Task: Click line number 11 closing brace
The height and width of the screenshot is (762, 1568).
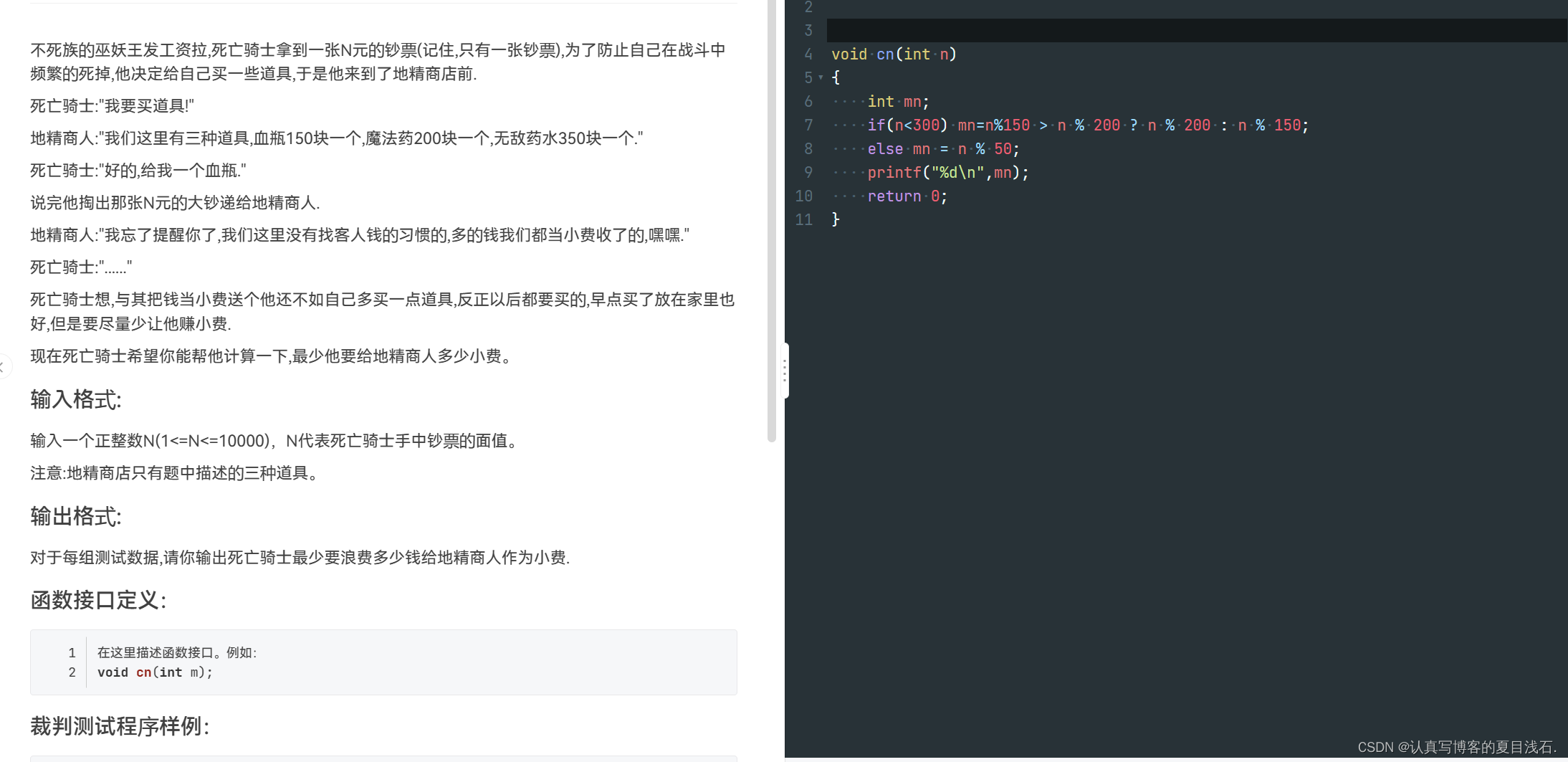Action: [803, 219]
